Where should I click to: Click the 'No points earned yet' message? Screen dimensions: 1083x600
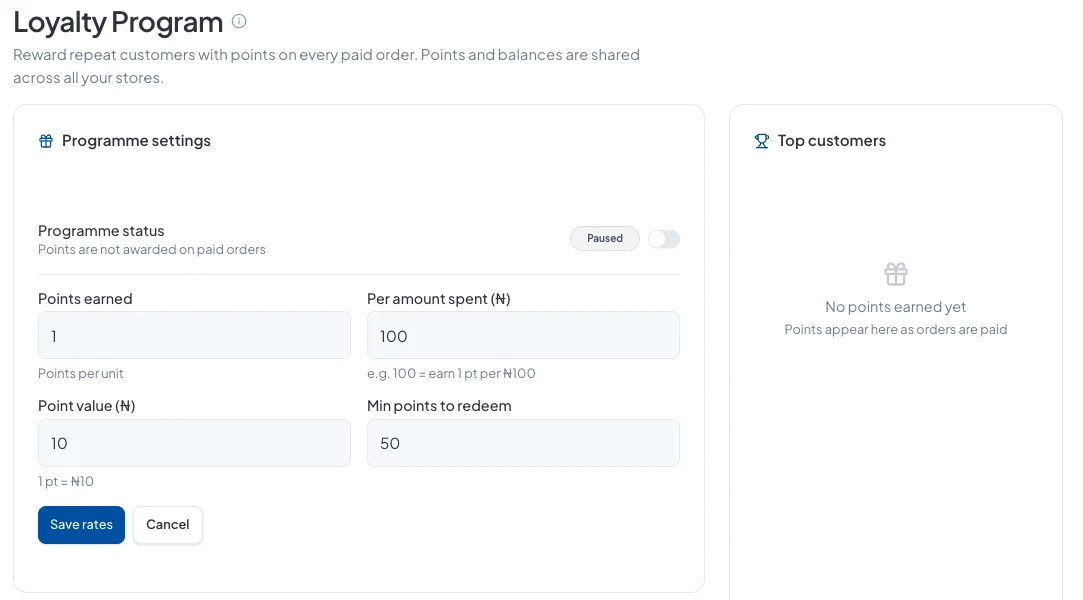[896, 307]
